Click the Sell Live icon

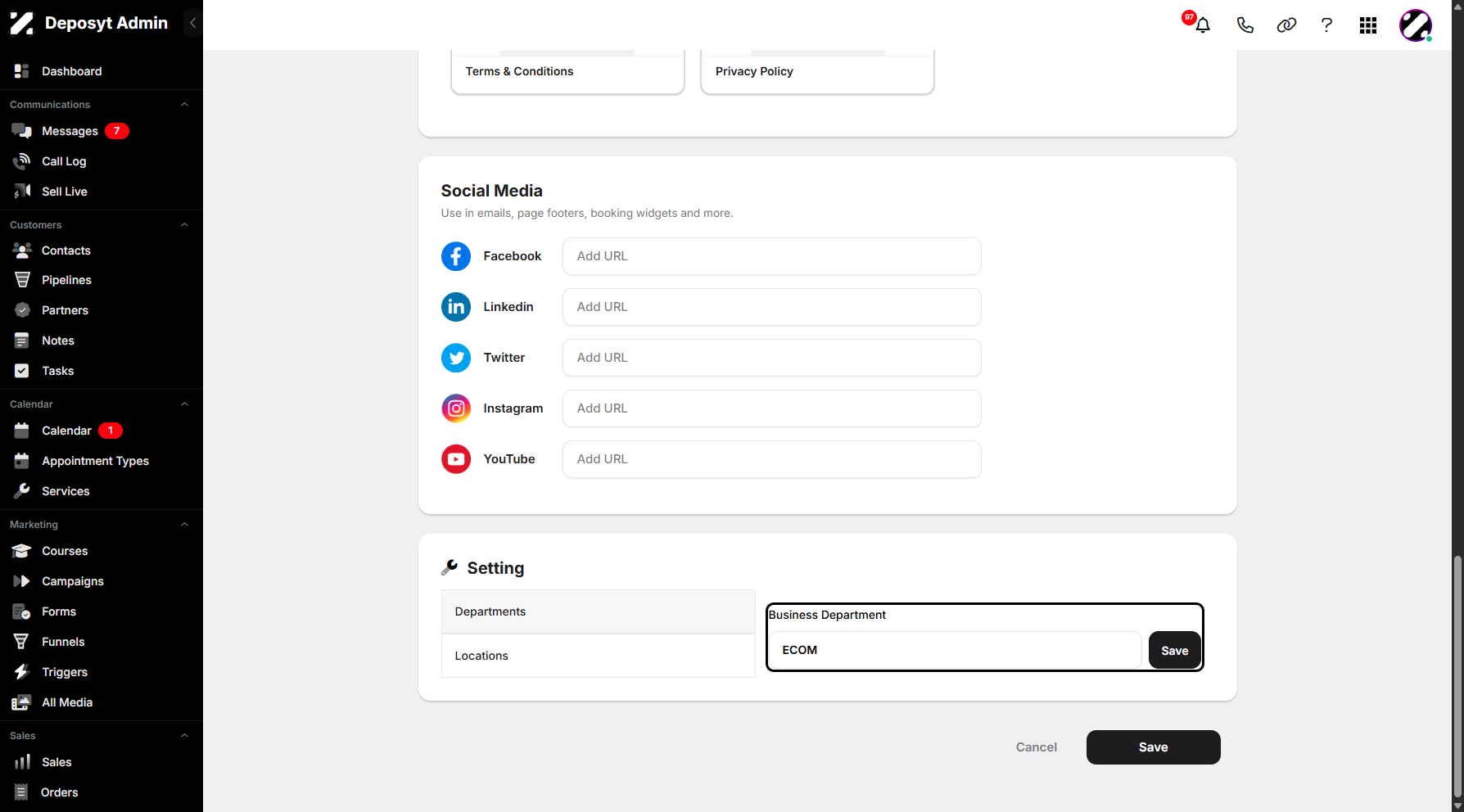coord(22,192)
